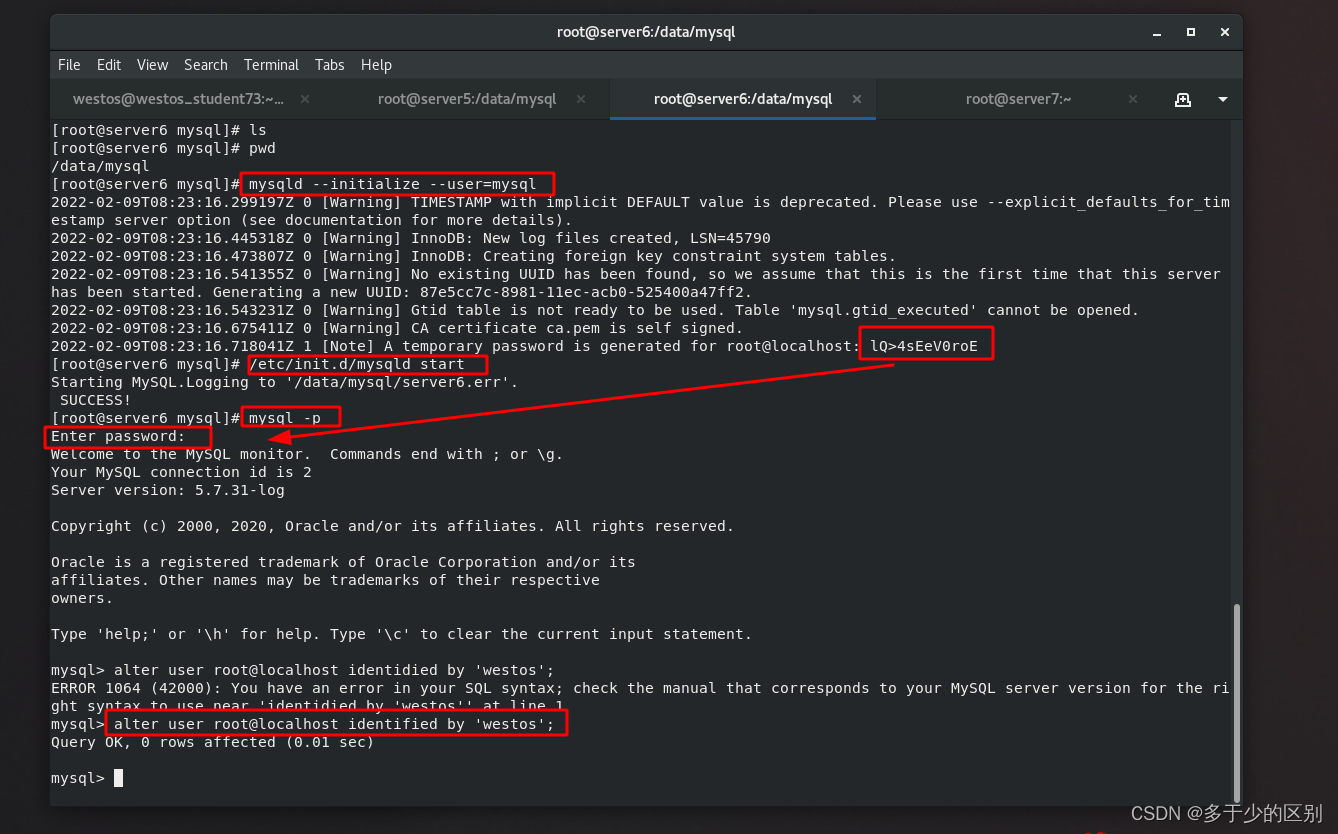Click the window title root@server6:/data/mysql
The width and height of the screenshot is (1338, 834).
tap(646, 32)
